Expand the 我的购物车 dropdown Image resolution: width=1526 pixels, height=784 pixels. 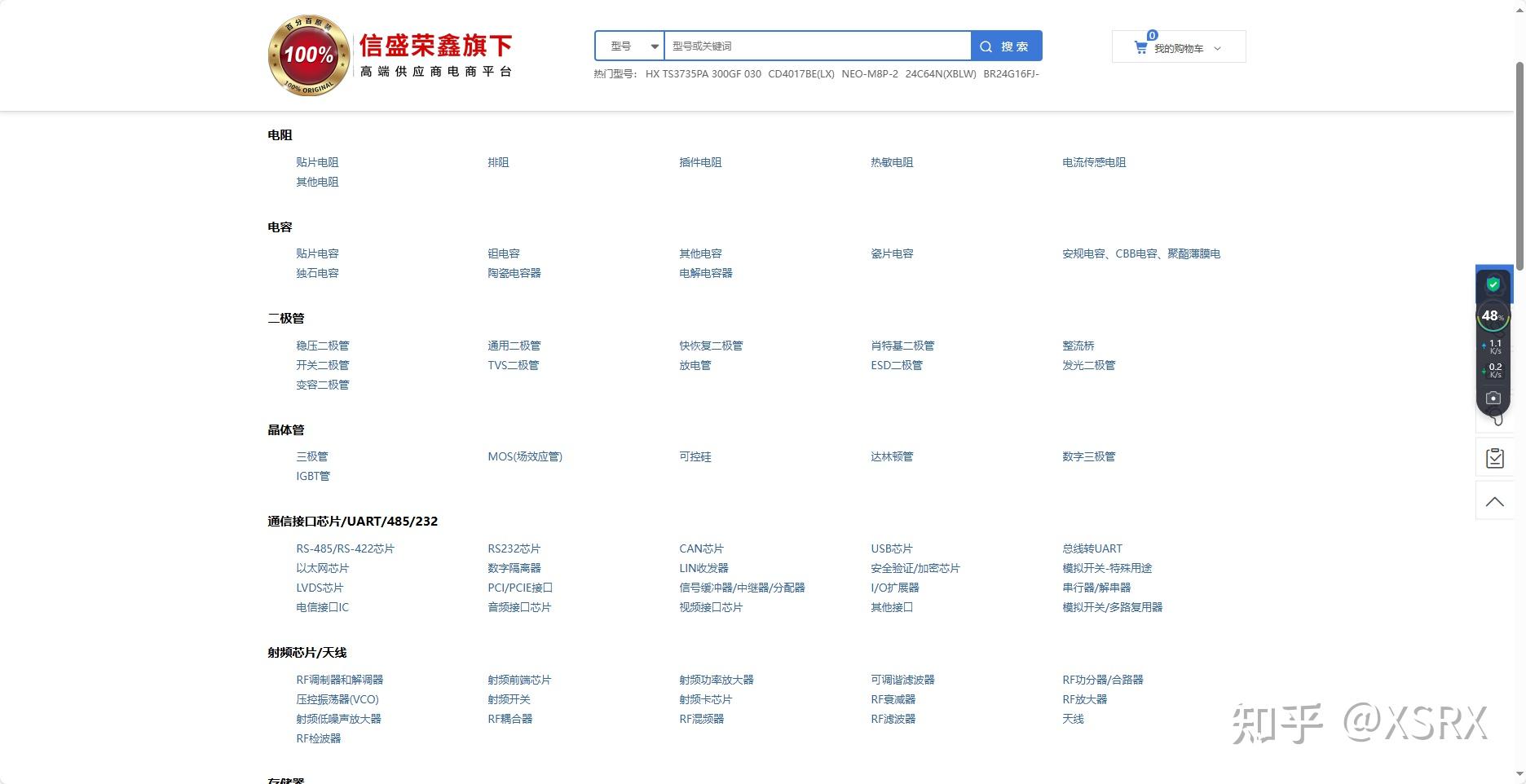pos(1179,47)
